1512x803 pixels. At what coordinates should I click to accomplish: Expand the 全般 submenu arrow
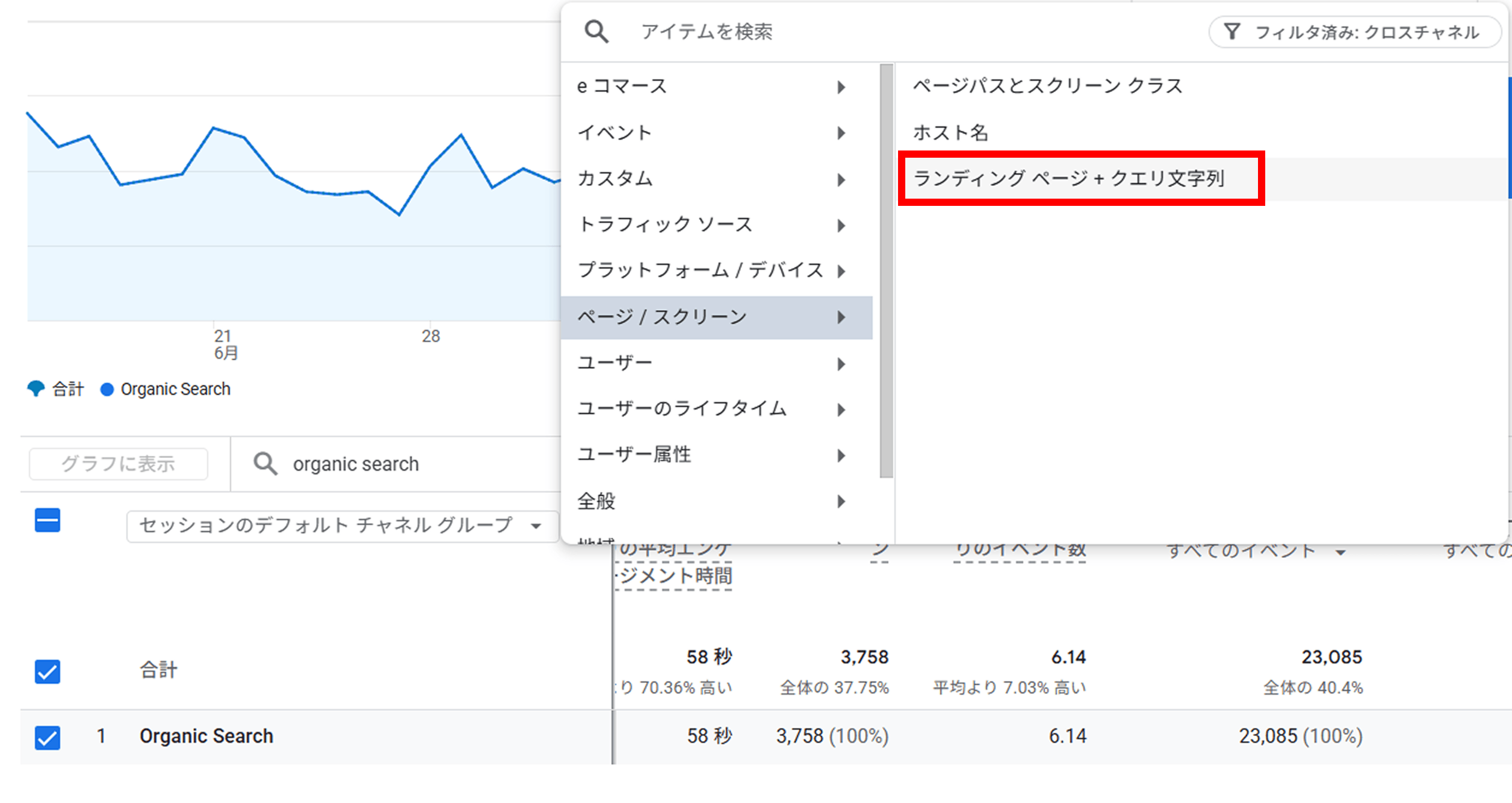click(x=841, y=501)
